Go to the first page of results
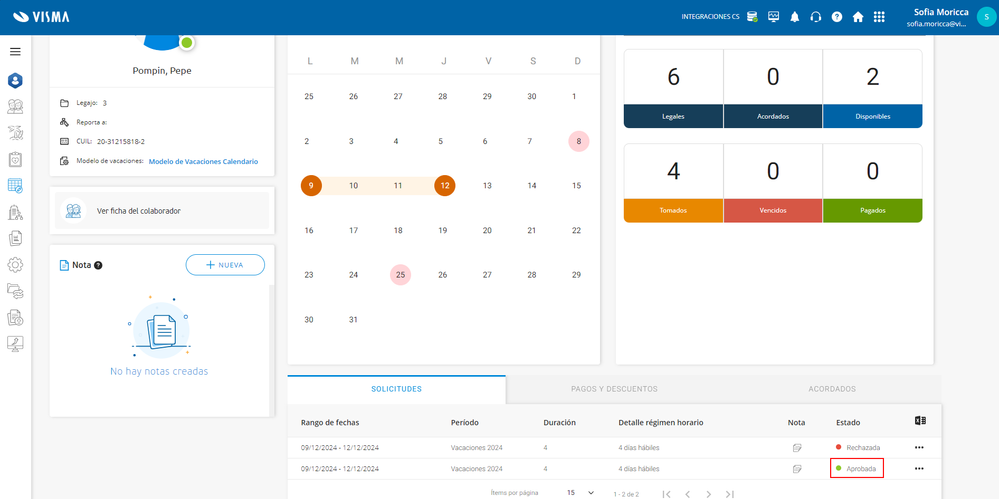Screen dimensions: 999x499 point(666,494)
